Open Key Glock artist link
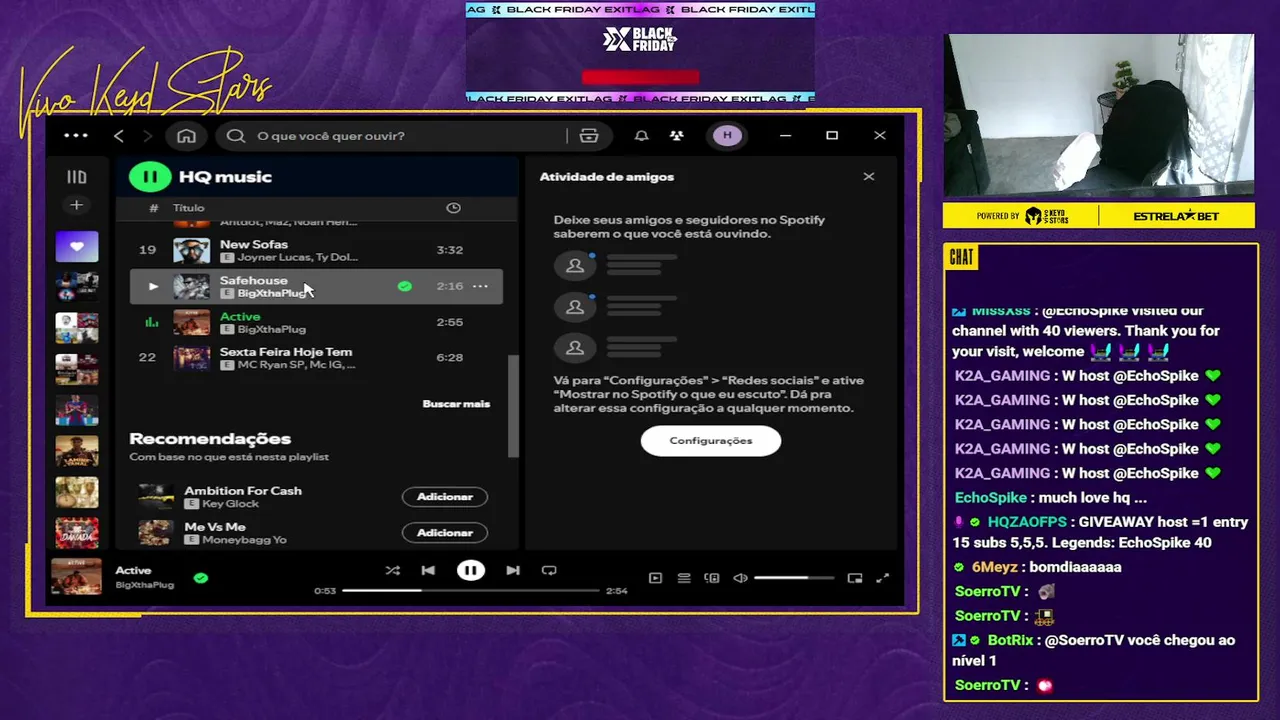The width and height of the screenshot is (1280, 720). 230,504
